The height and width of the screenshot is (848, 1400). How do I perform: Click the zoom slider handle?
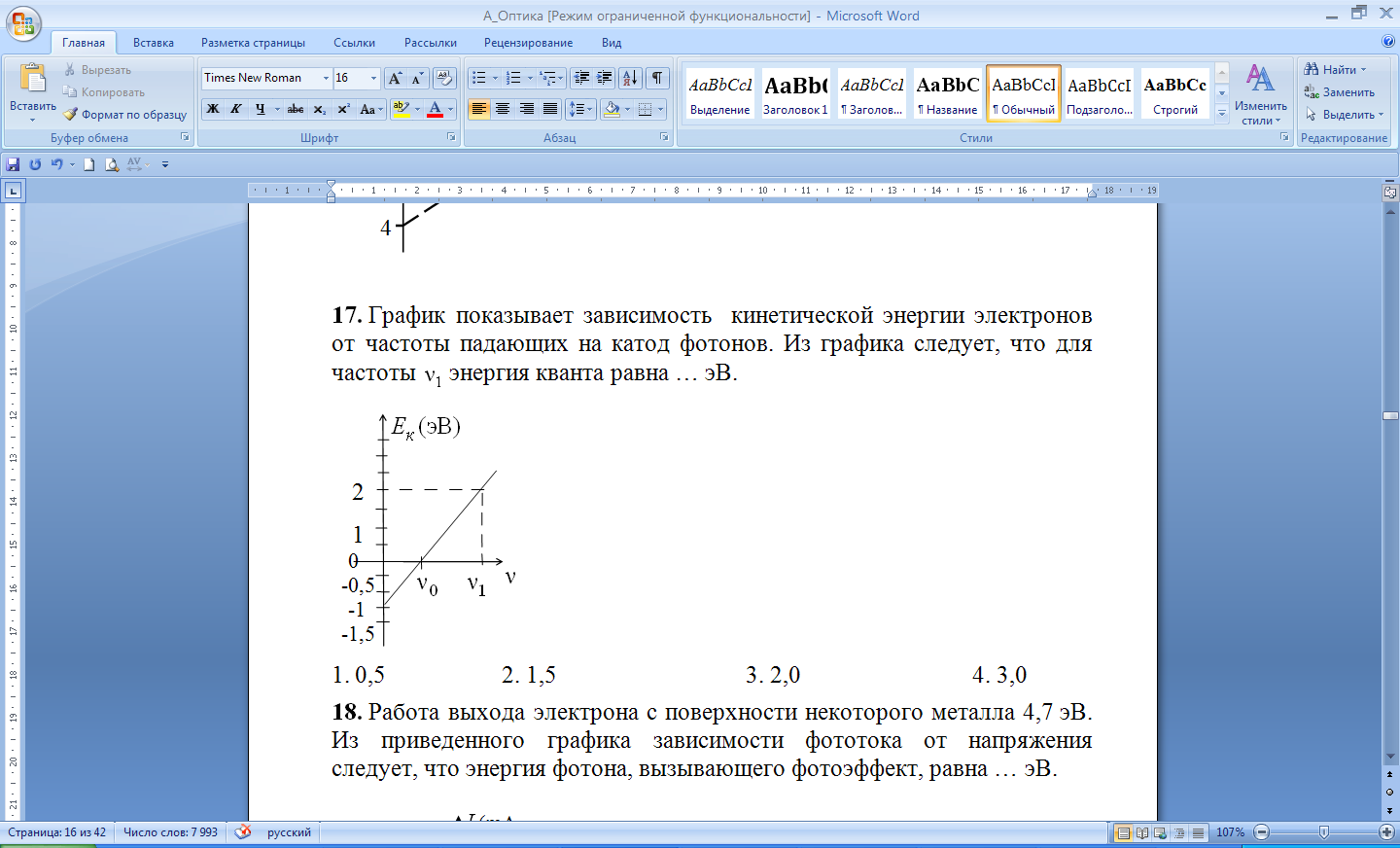click(x=1323, y=832)
